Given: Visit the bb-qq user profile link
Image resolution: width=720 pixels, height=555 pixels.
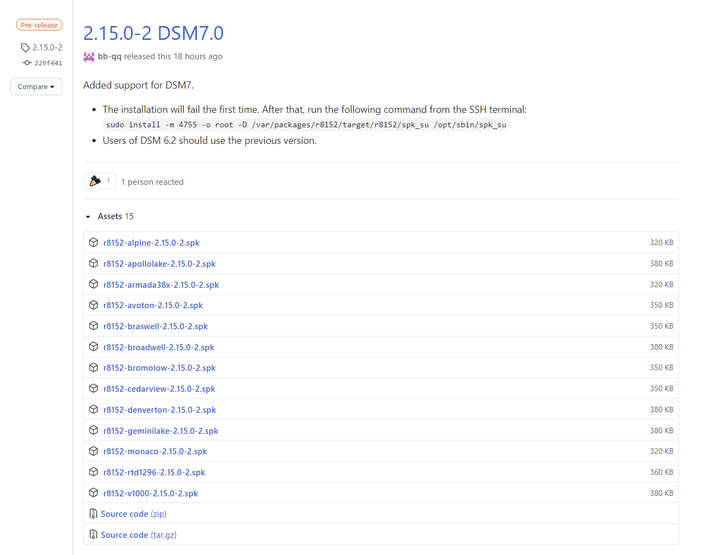Looking at the screenshot, I should (109, 56).
